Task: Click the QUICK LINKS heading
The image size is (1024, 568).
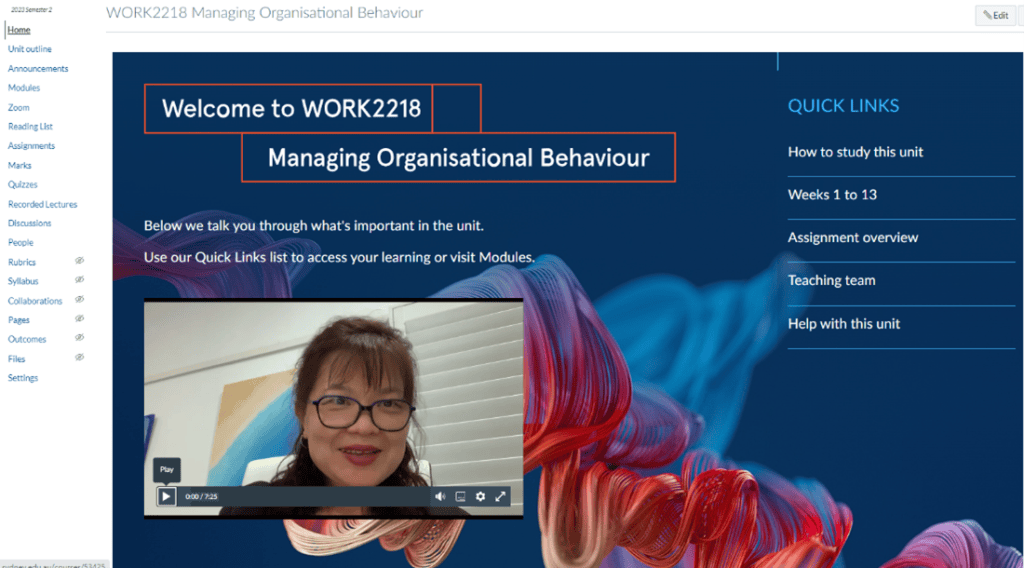Action: click(843, 106)
